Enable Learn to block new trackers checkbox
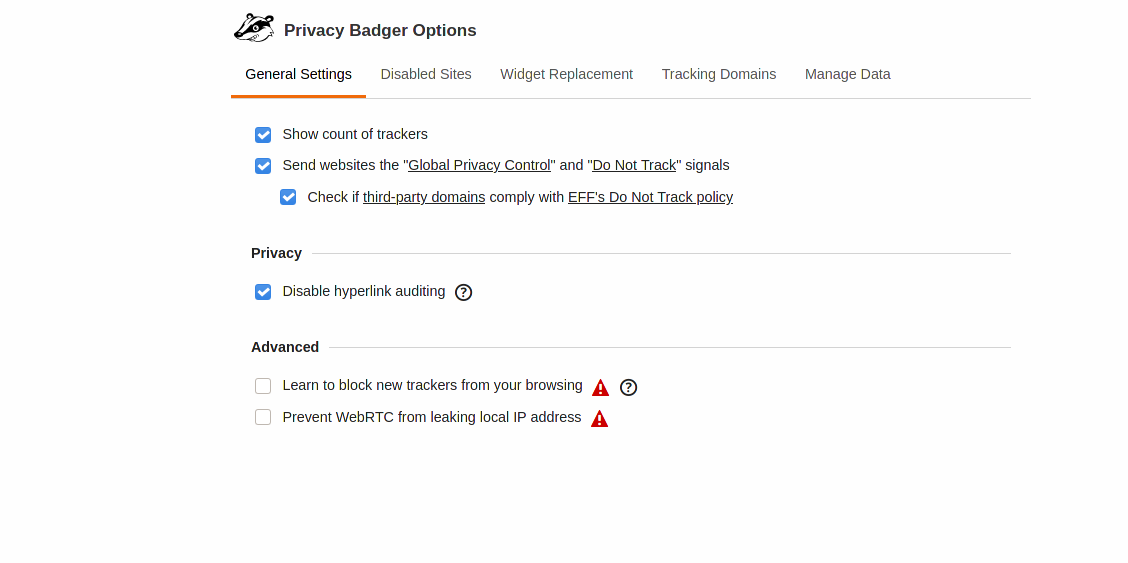The height and width of the screenshot is (563, 1128). coord(263,386)
